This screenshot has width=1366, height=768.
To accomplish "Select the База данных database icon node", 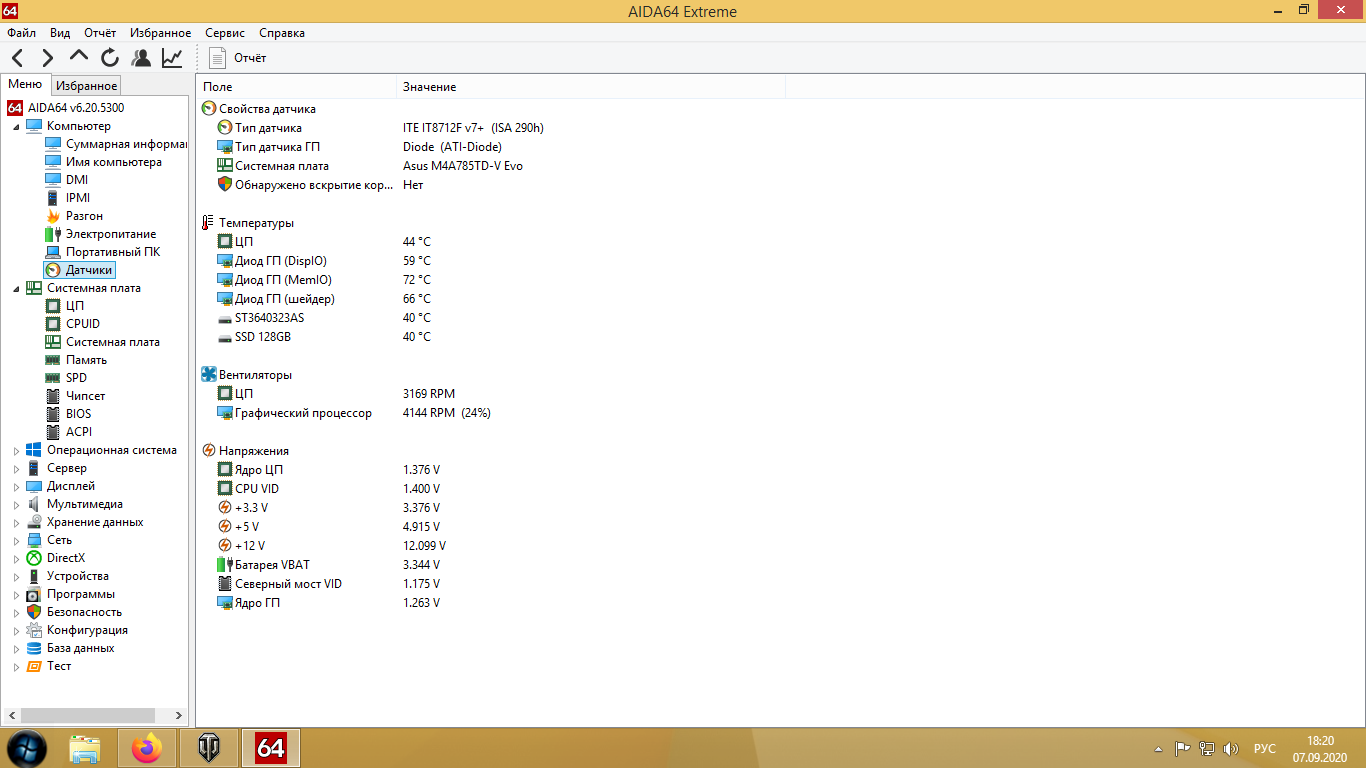I will pos(34,648).
